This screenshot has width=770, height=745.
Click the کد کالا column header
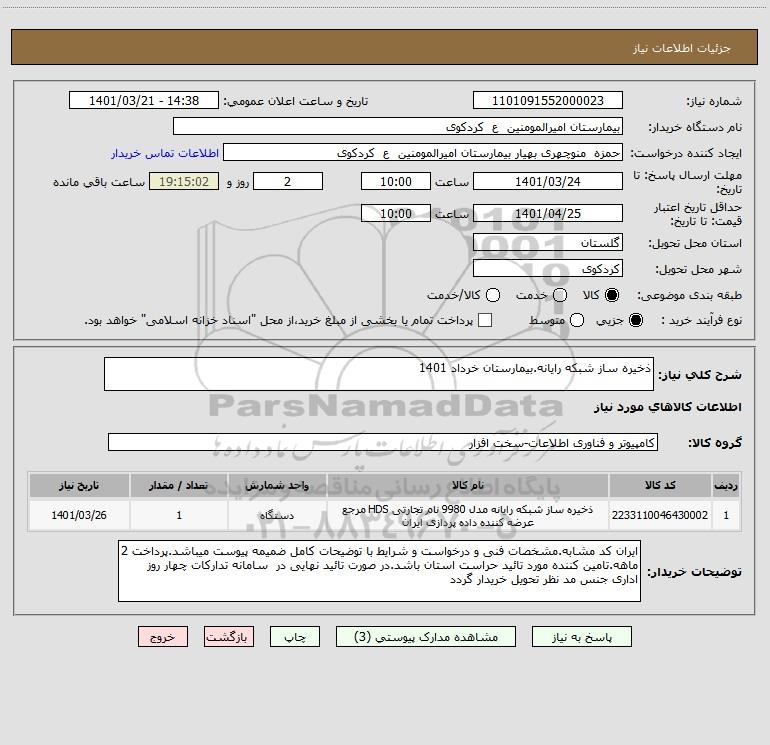pyautogui.click(x=660, y=485)
